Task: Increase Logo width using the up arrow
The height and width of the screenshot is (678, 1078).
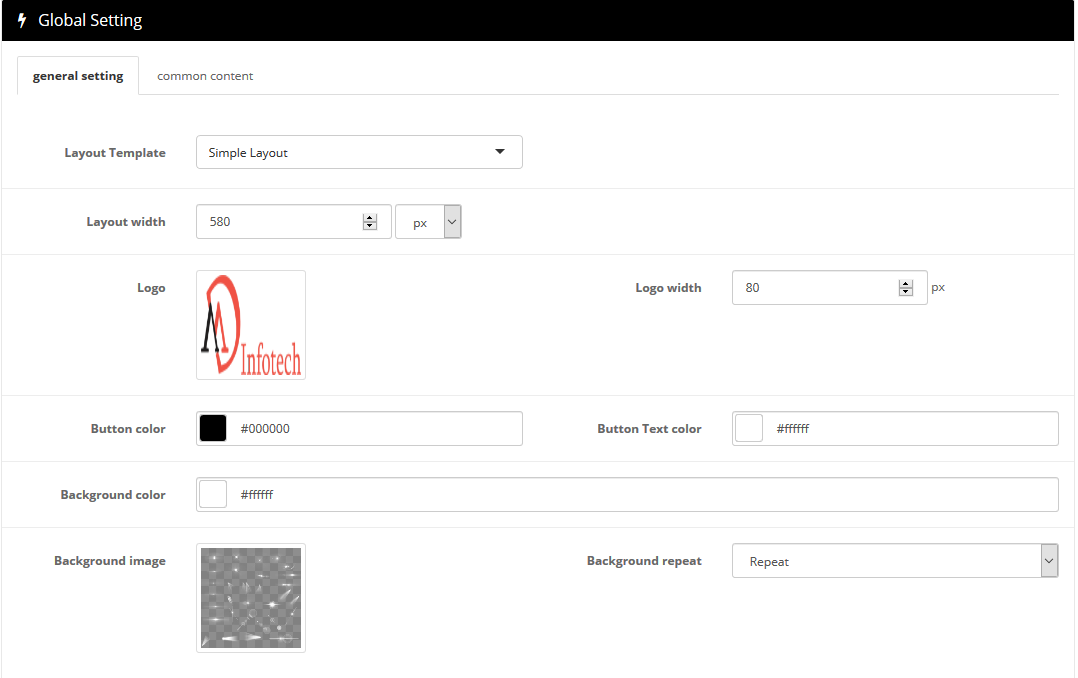Action: click(x=905, y=283)
